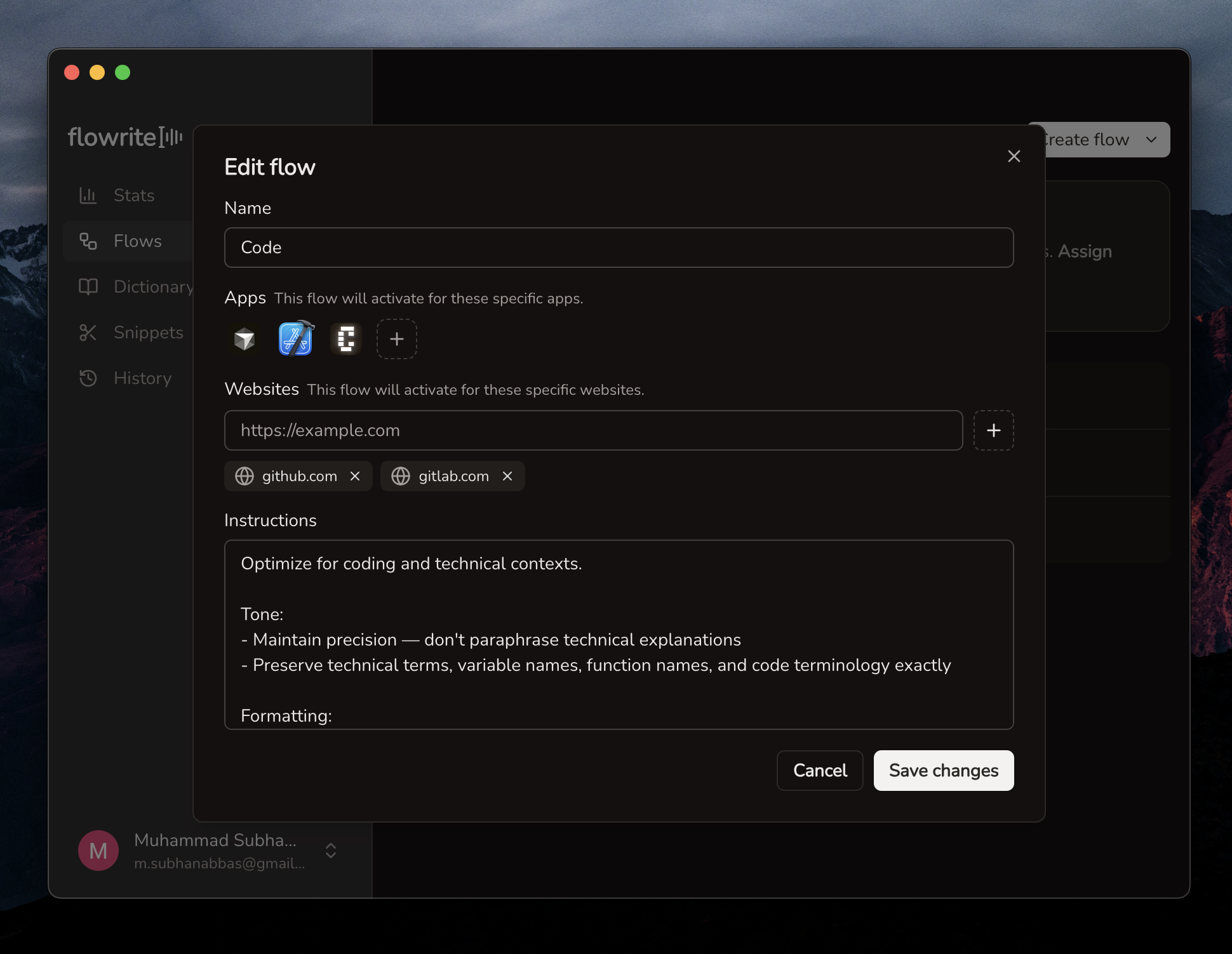Open the Stats section in the sidebar
The image size is (1232, 954).
[133, 195]
